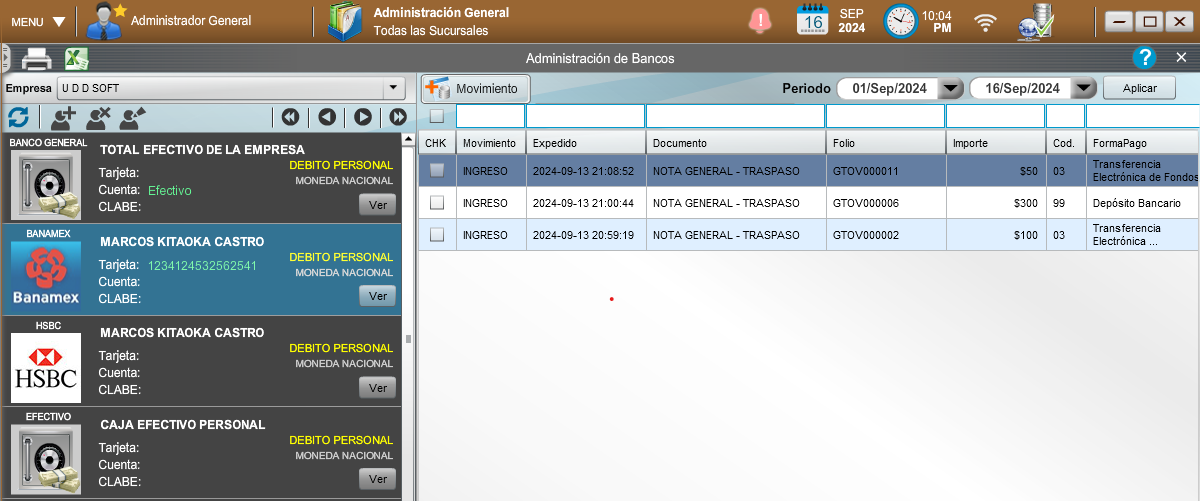Expand the Empresa dropdown

click(393, 88)
